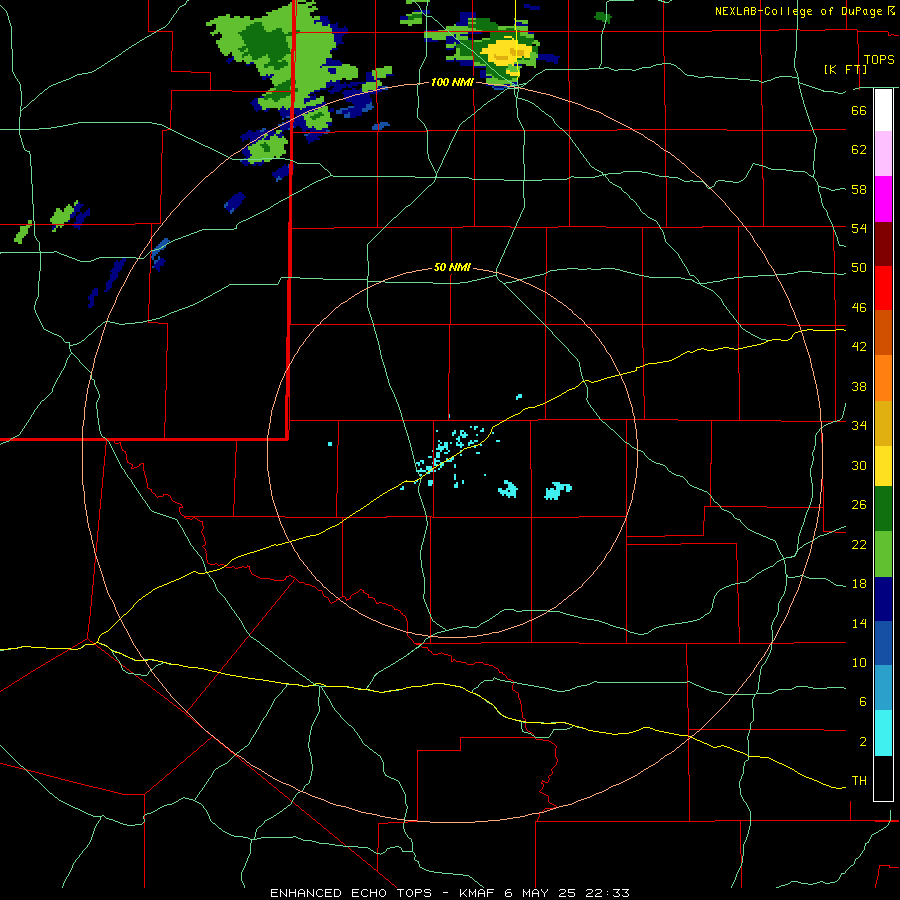
Task: Click the "42" legend value
Action: click(x=859, y=347)
